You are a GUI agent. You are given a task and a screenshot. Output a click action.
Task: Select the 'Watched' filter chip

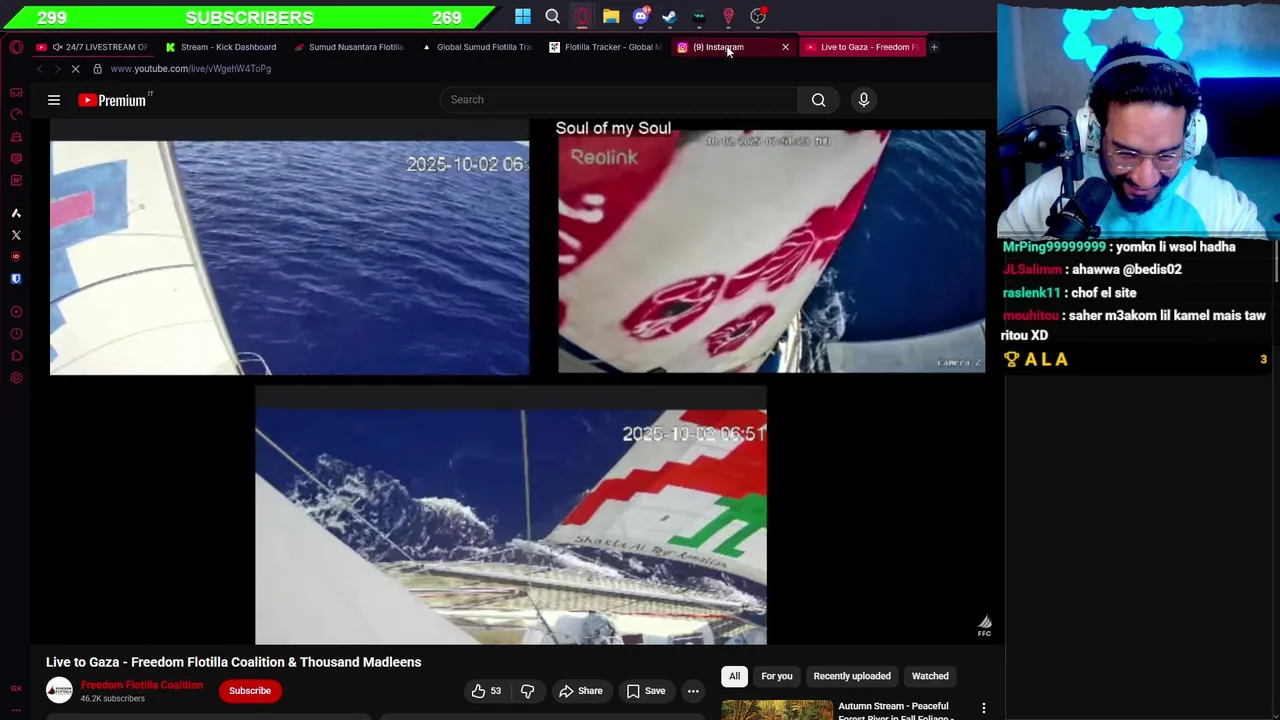pos(930,676)
